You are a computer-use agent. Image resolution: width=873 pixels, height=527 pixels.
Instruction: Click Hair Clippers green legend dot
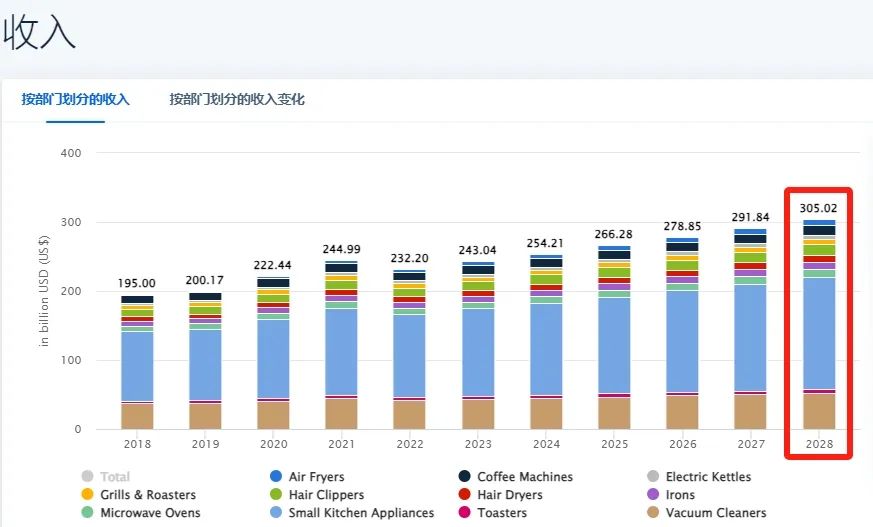(x=276, y=494)
